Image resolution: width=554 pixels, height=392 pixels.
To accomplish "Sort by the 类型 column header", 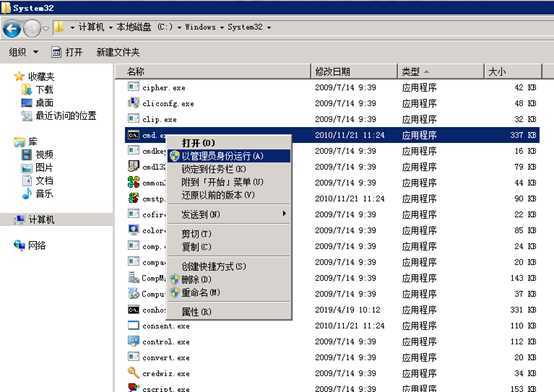I will click(x=441, y=71).
